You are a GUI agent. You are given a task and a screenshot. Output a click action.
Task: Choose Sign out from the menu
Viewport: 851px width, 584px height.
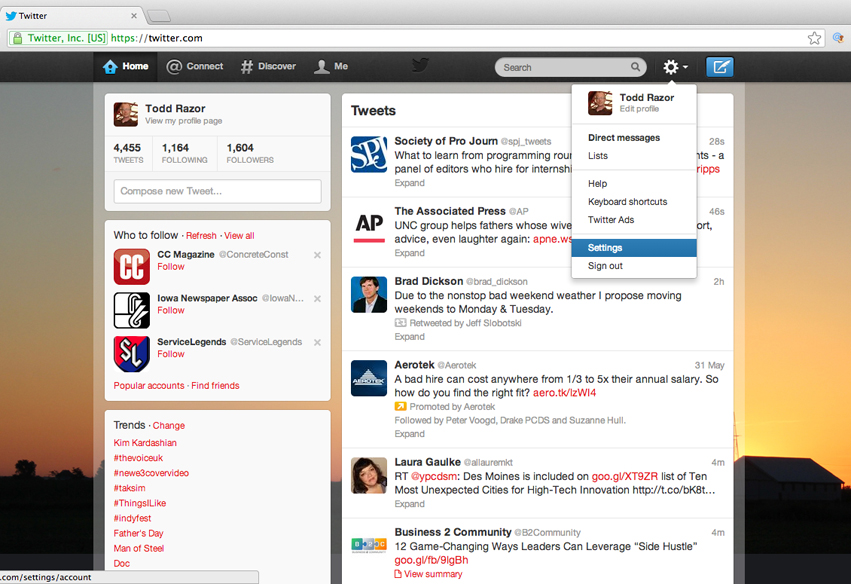pos(605,266)
